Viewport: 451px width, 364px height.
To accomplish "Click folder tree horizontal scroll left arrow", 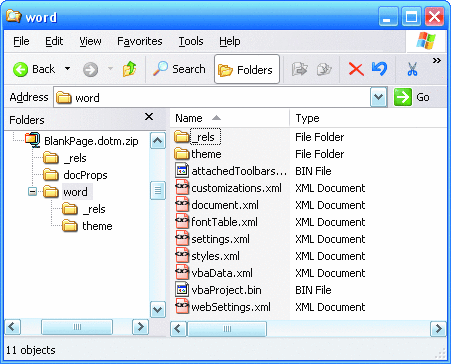I will (13, 327).
